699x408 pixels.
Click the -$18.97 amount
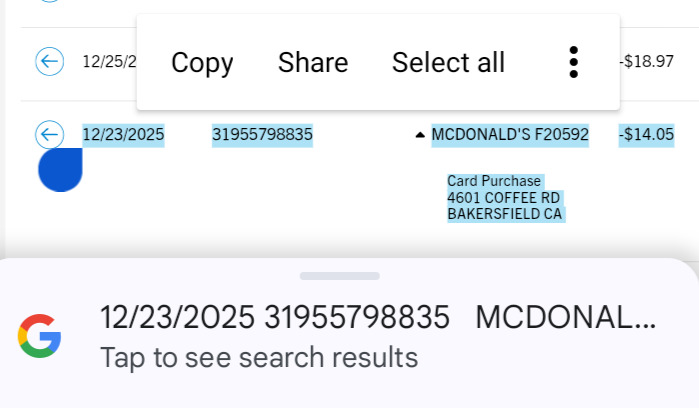click(x=646, y=62)
